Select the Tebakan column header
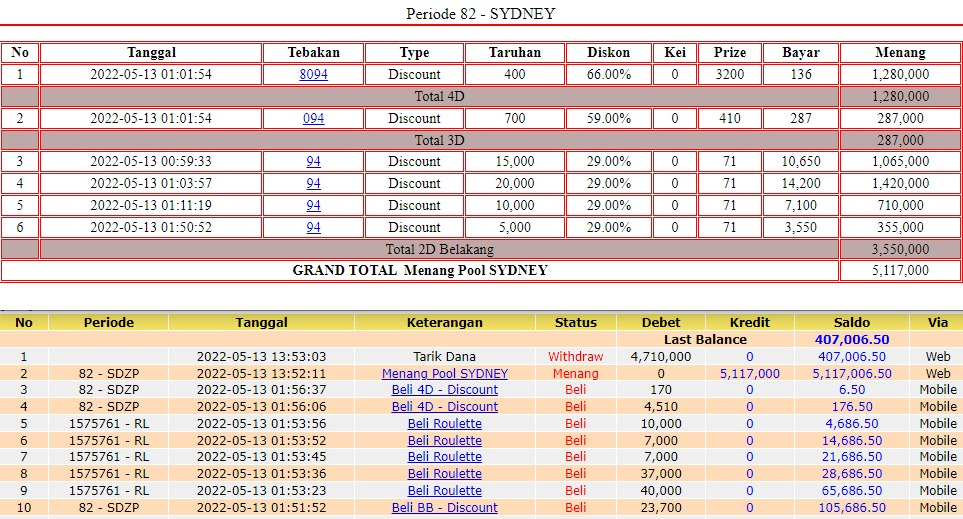963x519 pixels. click(x=313, y=53)
